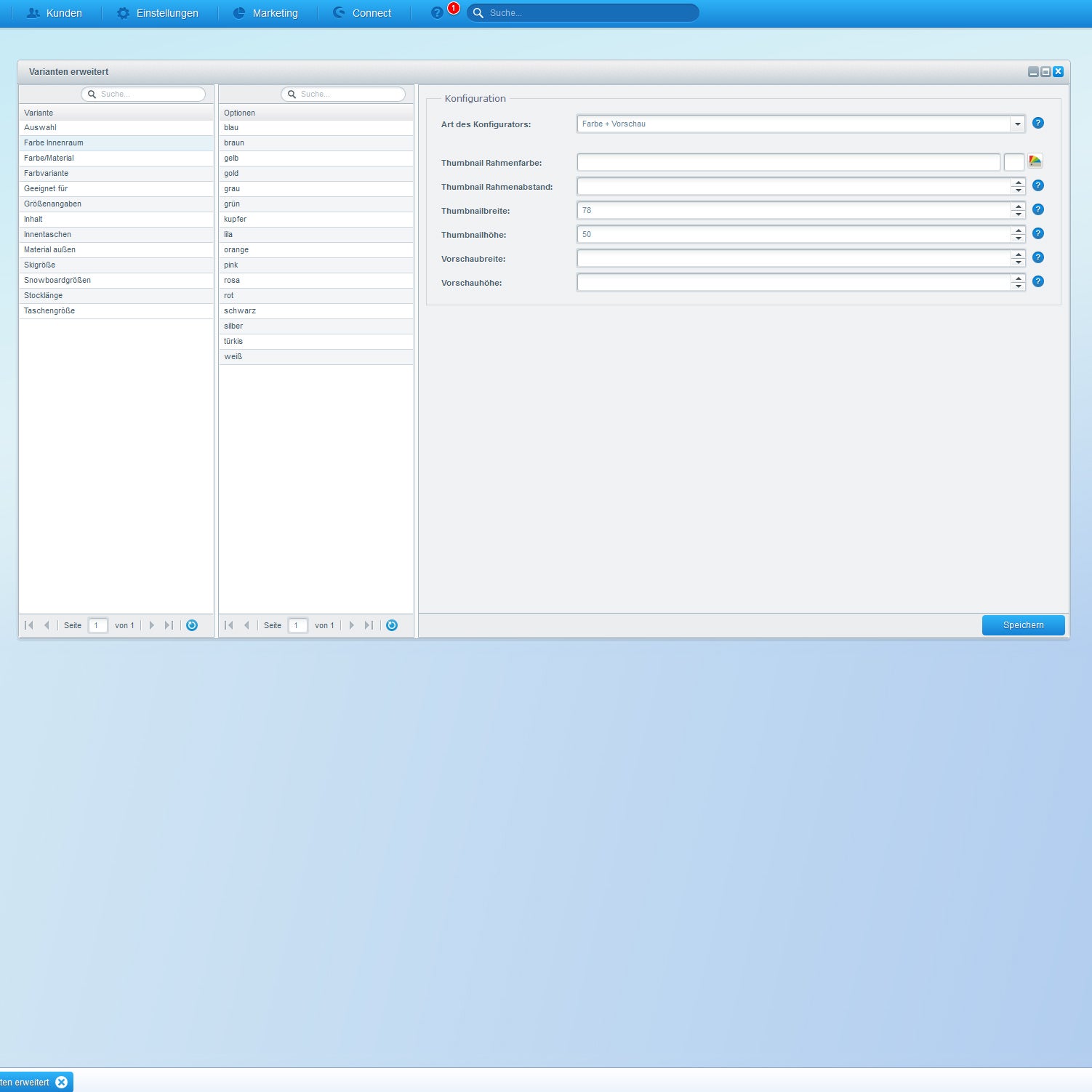Focus the Optionen list search field
The width and height of the screenshot is (1092, 1092).
(343, 94)
